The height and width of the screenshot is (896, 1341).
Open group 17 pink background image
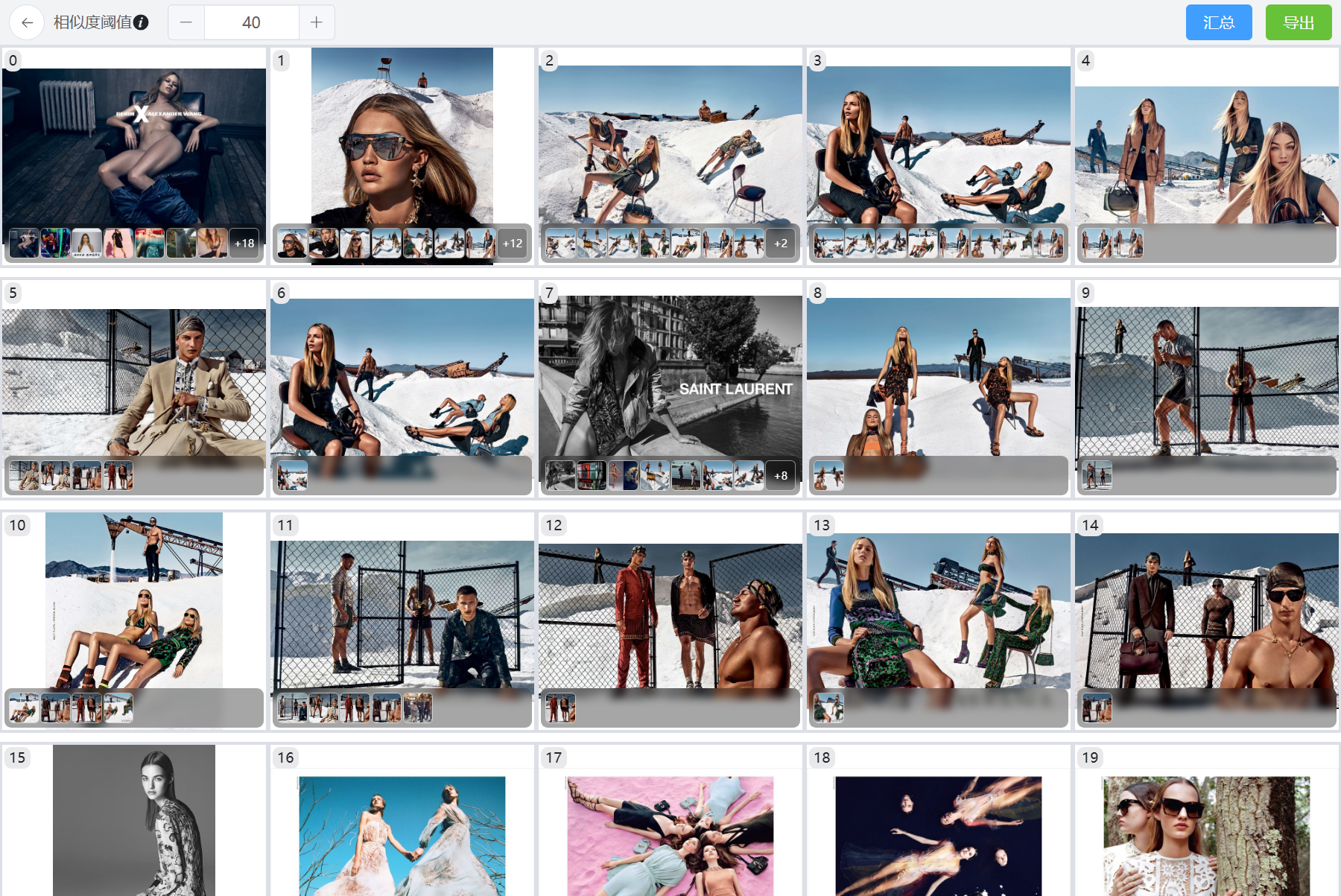pos(670,836)
